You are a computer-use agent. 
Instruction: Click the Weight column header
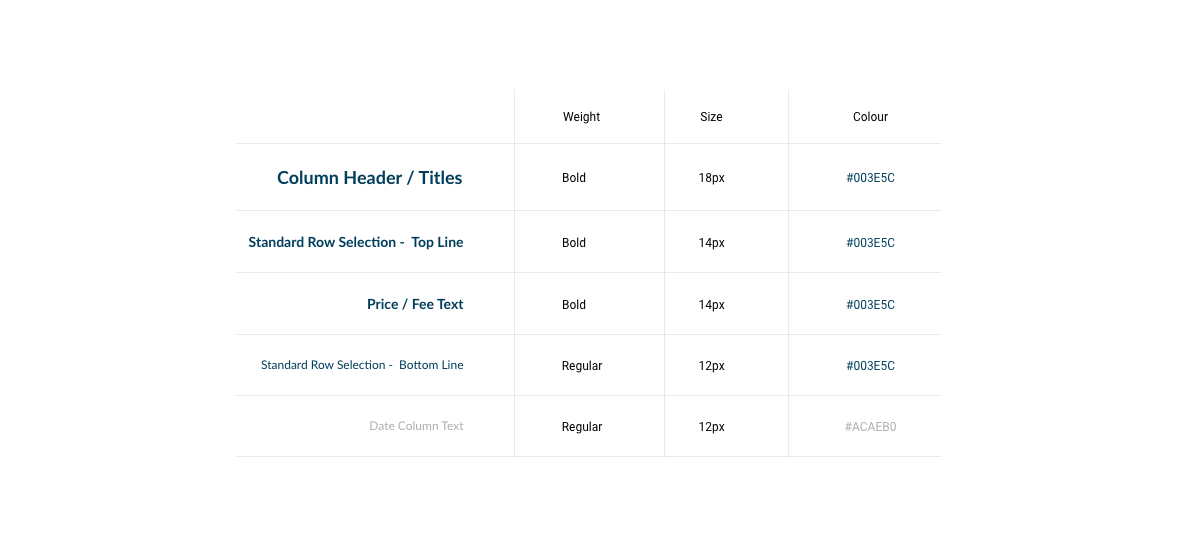(581, 117)
